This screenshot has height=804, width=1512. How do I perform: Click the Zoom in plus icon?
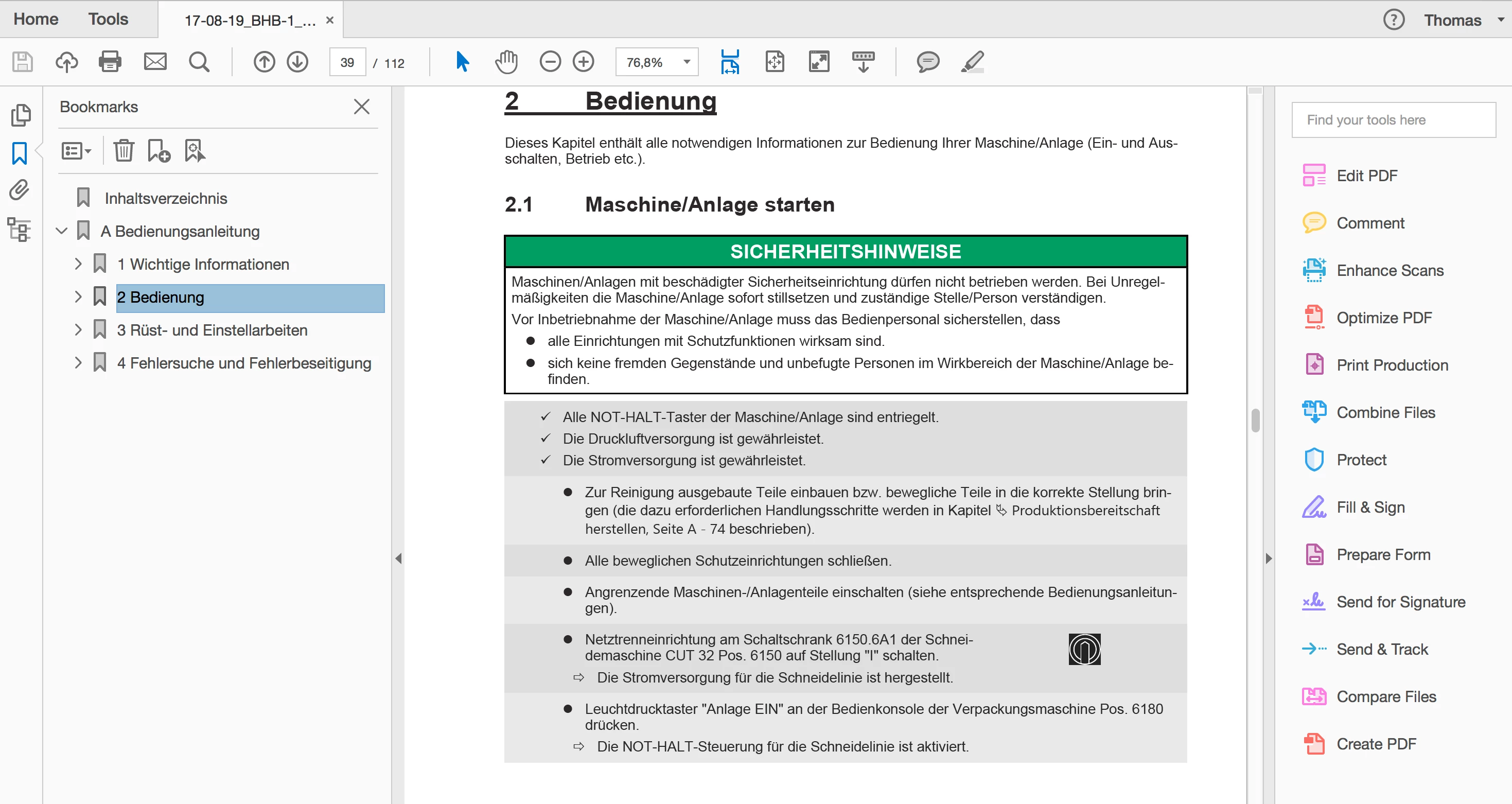click(584, 62)
